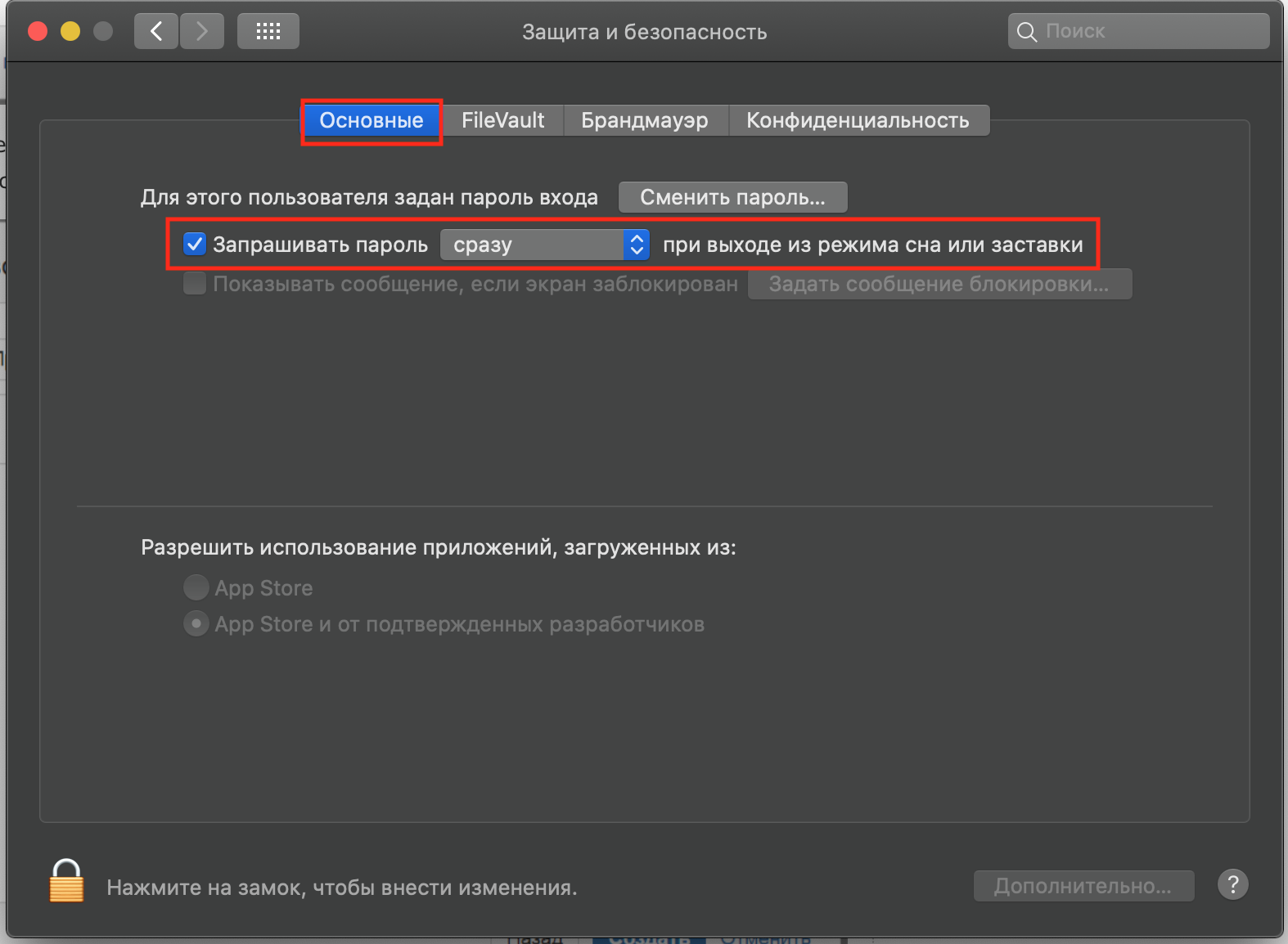Screen dimensions: 1288x944
Task: Click the «Дополнительно...» button
Action: [1083, 886]
